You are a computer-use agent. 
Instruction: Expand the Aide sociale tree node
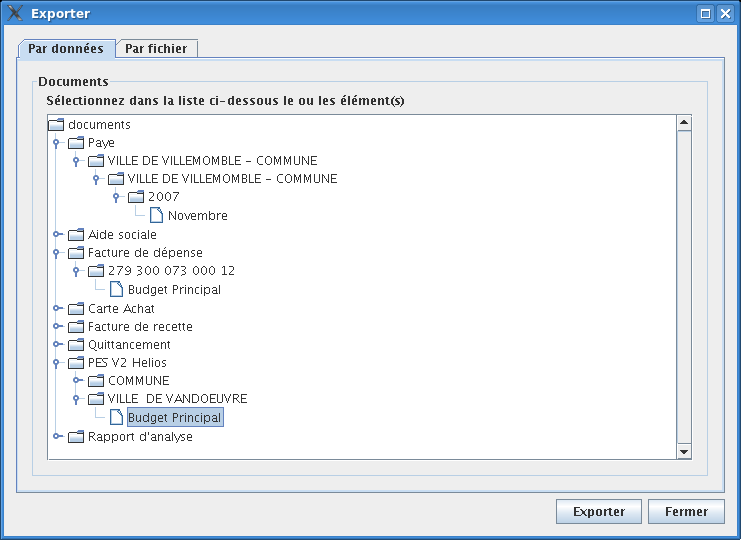[x=57, y=235]
